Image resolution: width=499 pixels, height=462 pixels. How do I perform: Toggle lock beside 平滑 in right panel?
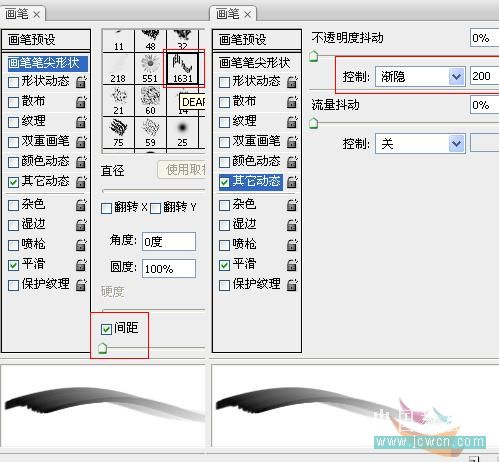click(x=292, y=265)
